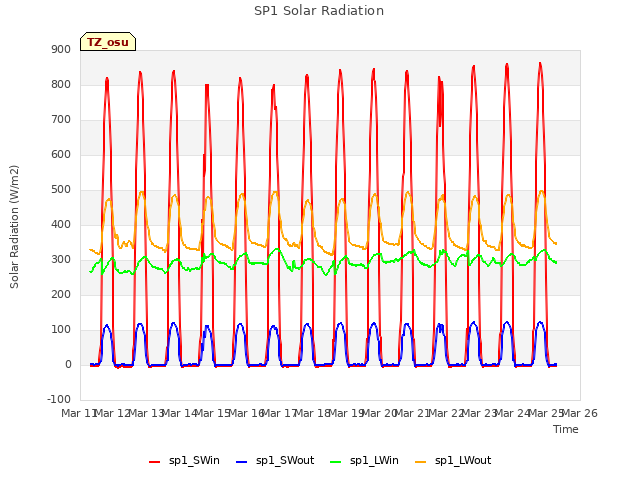
Task: Click the sp1_LWout legend entry
Action: point(453,460)
